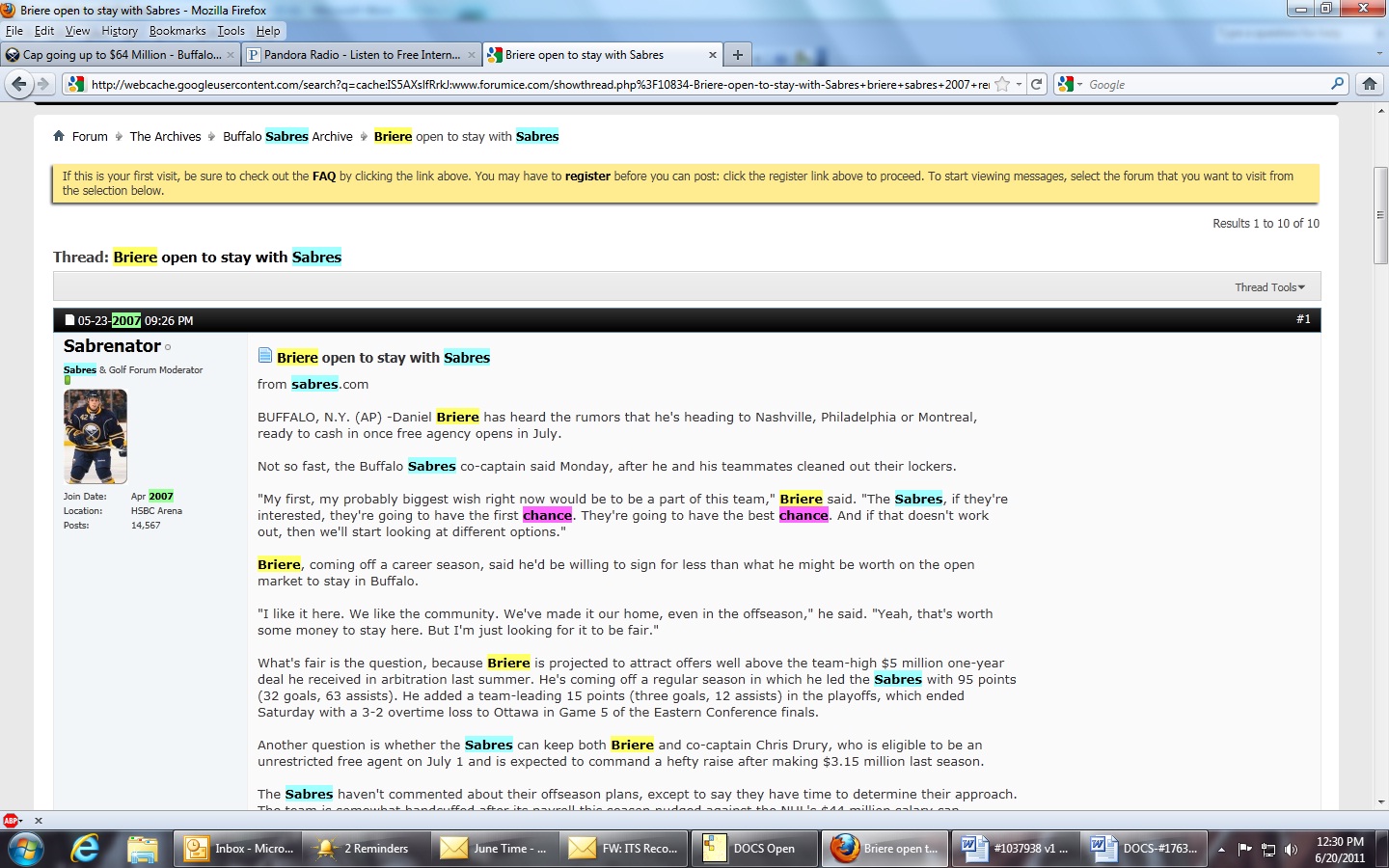Open The Archives breadcrumb link
1389x868 pixels.
pyautogui.click(x=166, y=136)
